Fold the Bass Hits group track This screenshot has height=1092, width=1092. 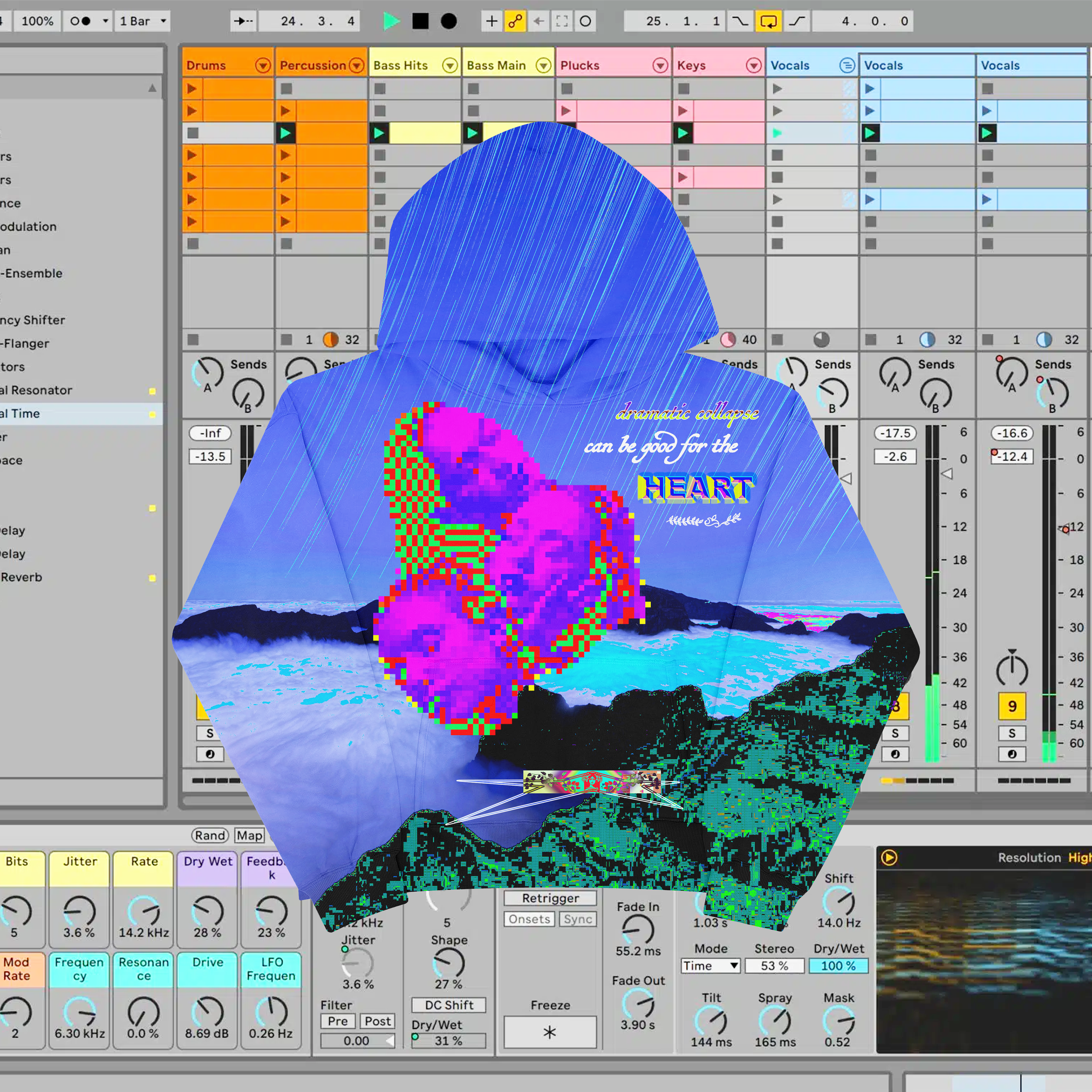click(x=450, y=66)
